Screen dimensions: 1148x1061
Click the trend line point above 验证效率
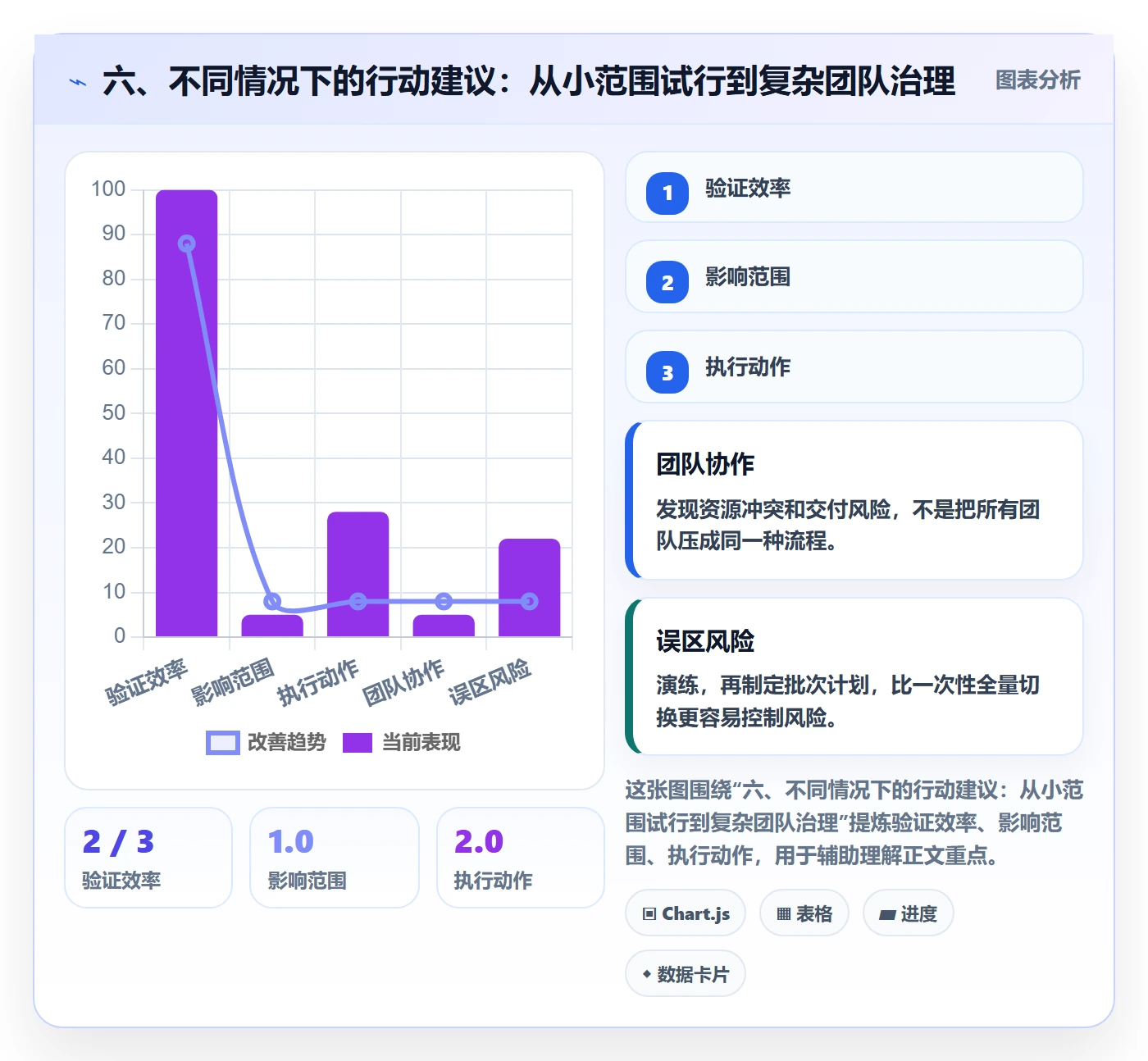(187, 244)
